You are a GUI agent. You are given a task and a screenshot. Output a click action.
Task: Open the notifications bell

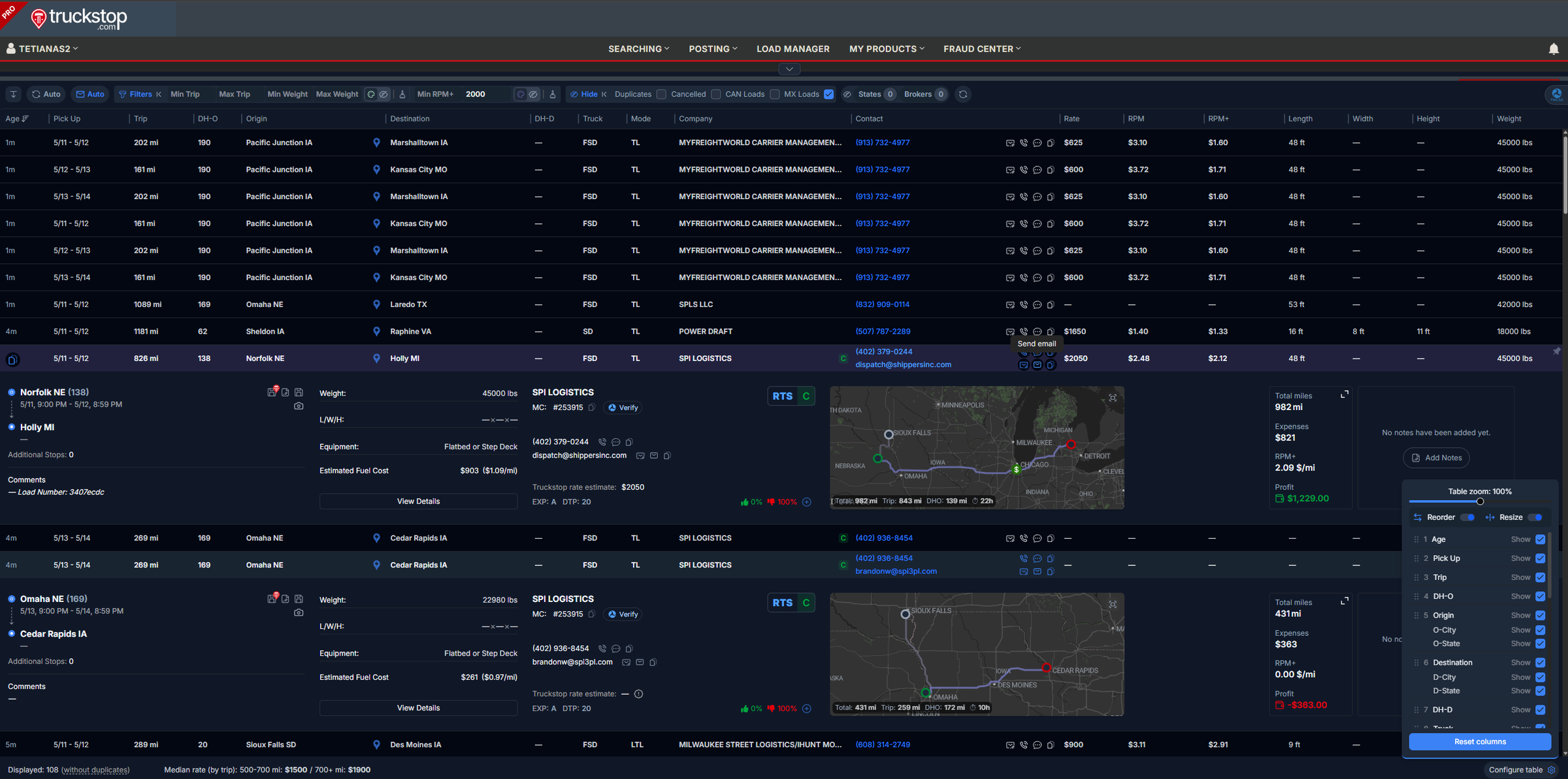[x=1554, y=49]
